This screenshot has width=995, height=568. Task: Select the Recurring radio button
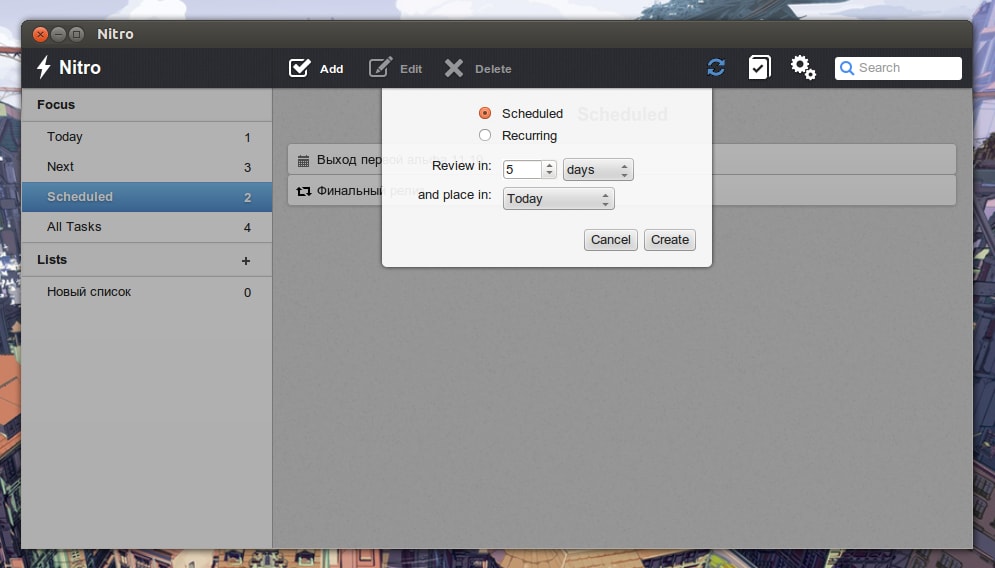pos(485,135)
